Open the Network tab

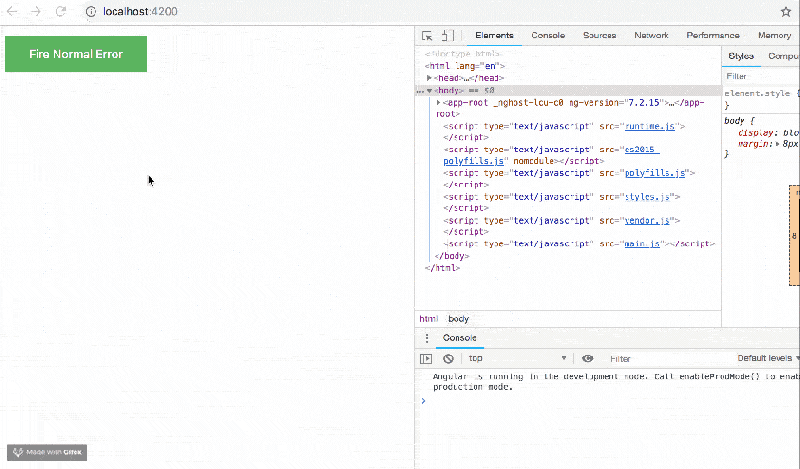[x=651, y=35]
